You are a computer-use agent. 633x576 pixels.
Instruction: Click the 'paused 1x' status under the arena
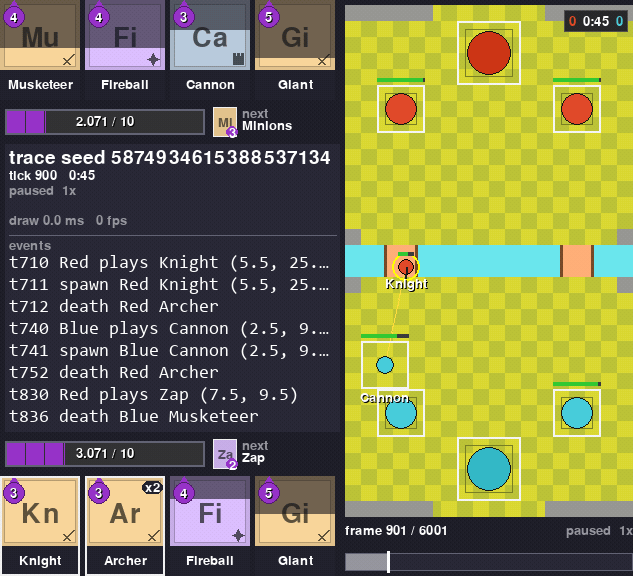pos(599,530)
